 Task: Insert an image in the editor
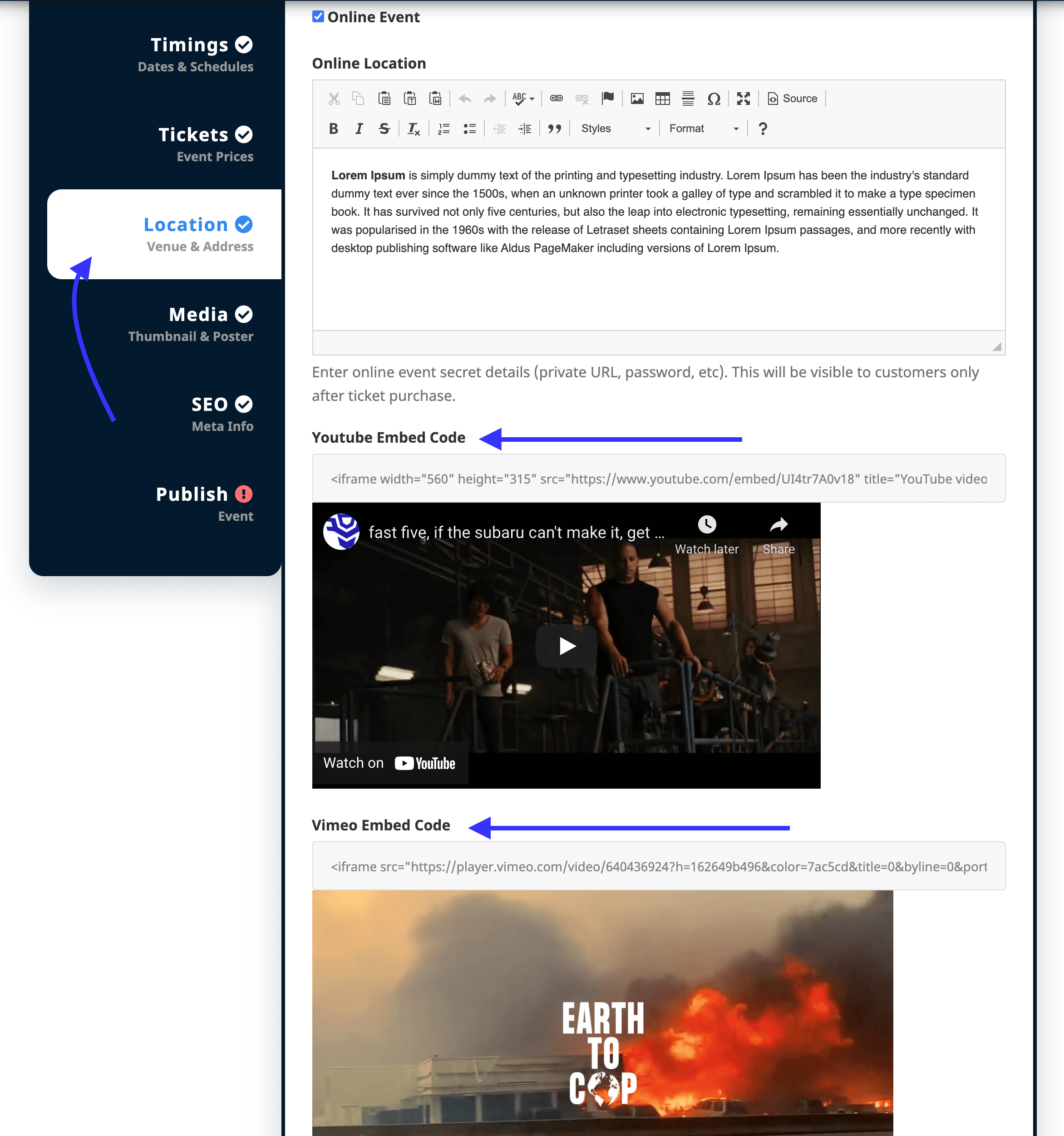point(636,98)
